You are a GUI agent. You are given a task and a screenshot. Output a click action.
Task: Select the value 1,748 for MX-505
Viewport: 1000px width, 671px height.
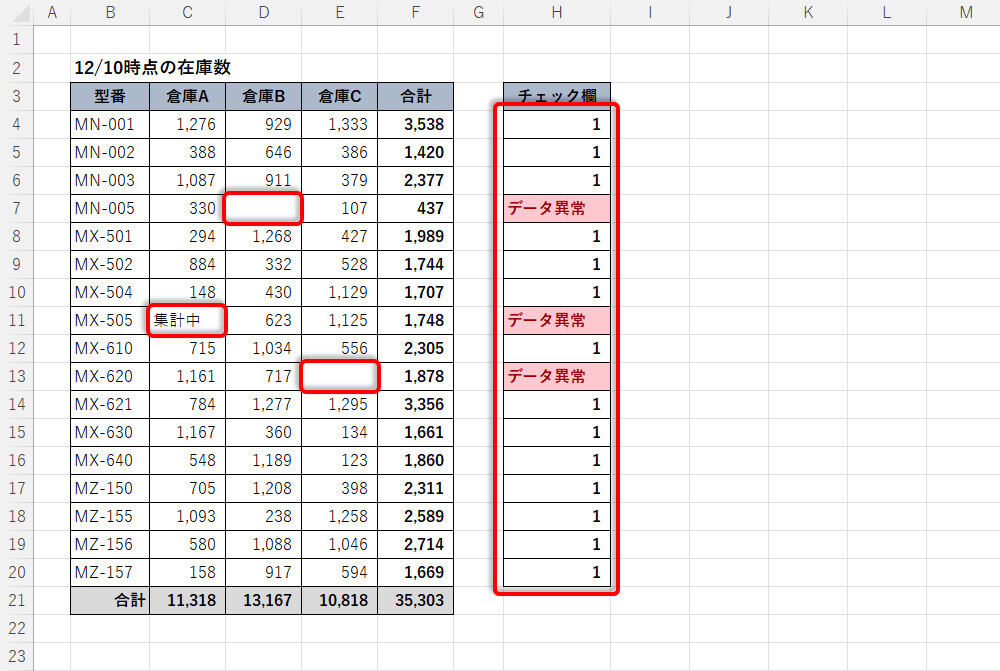click(415, 320)
